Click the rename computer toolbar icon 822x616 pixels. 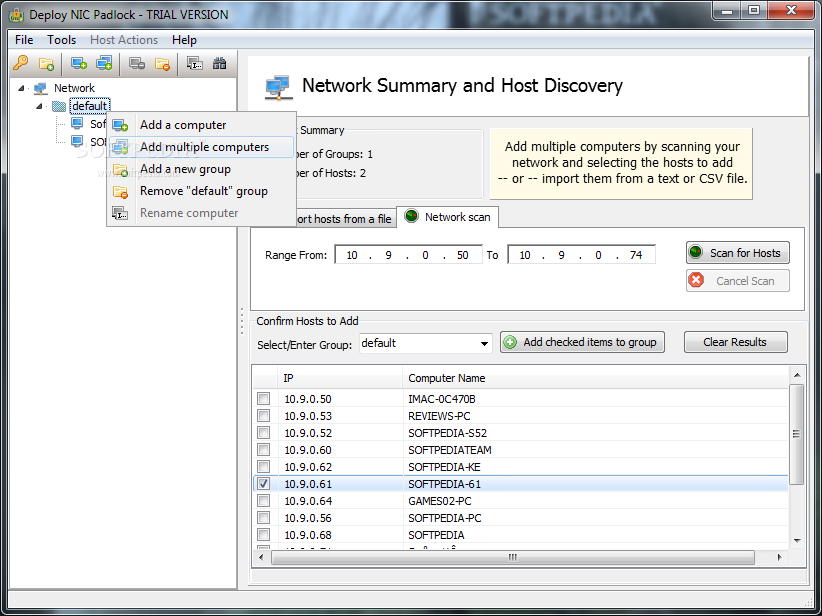tap(194, 63)
